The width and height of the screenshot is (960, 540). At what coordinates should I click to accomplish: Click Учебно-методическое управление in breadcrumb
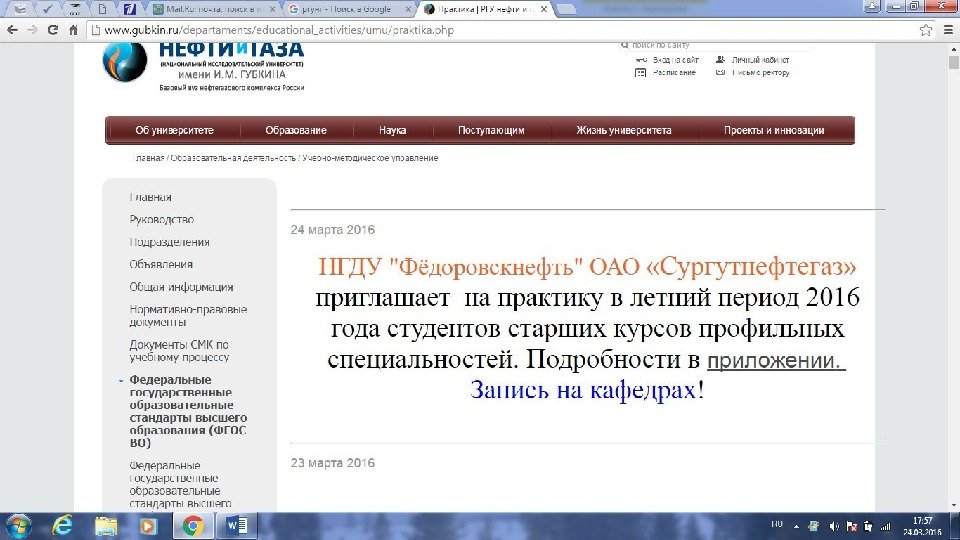(x=370, y=158)
